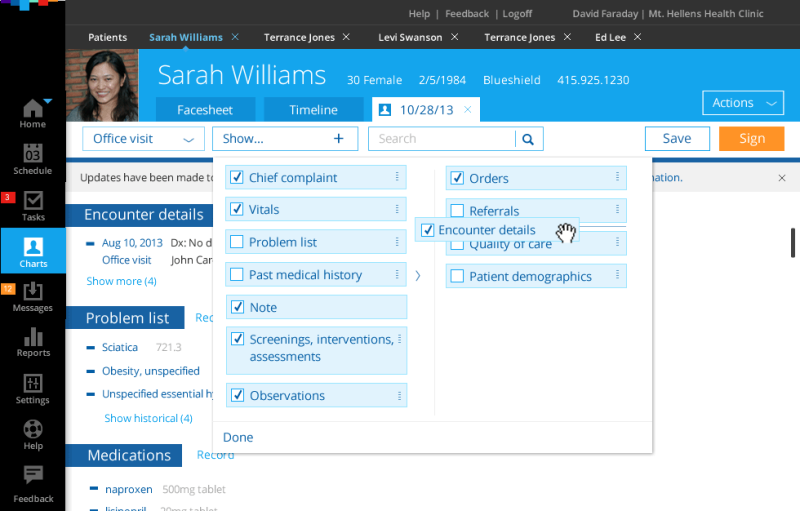Click the arrow between the two columns
The image size is (800, 511).
click(x=418, y=276)
